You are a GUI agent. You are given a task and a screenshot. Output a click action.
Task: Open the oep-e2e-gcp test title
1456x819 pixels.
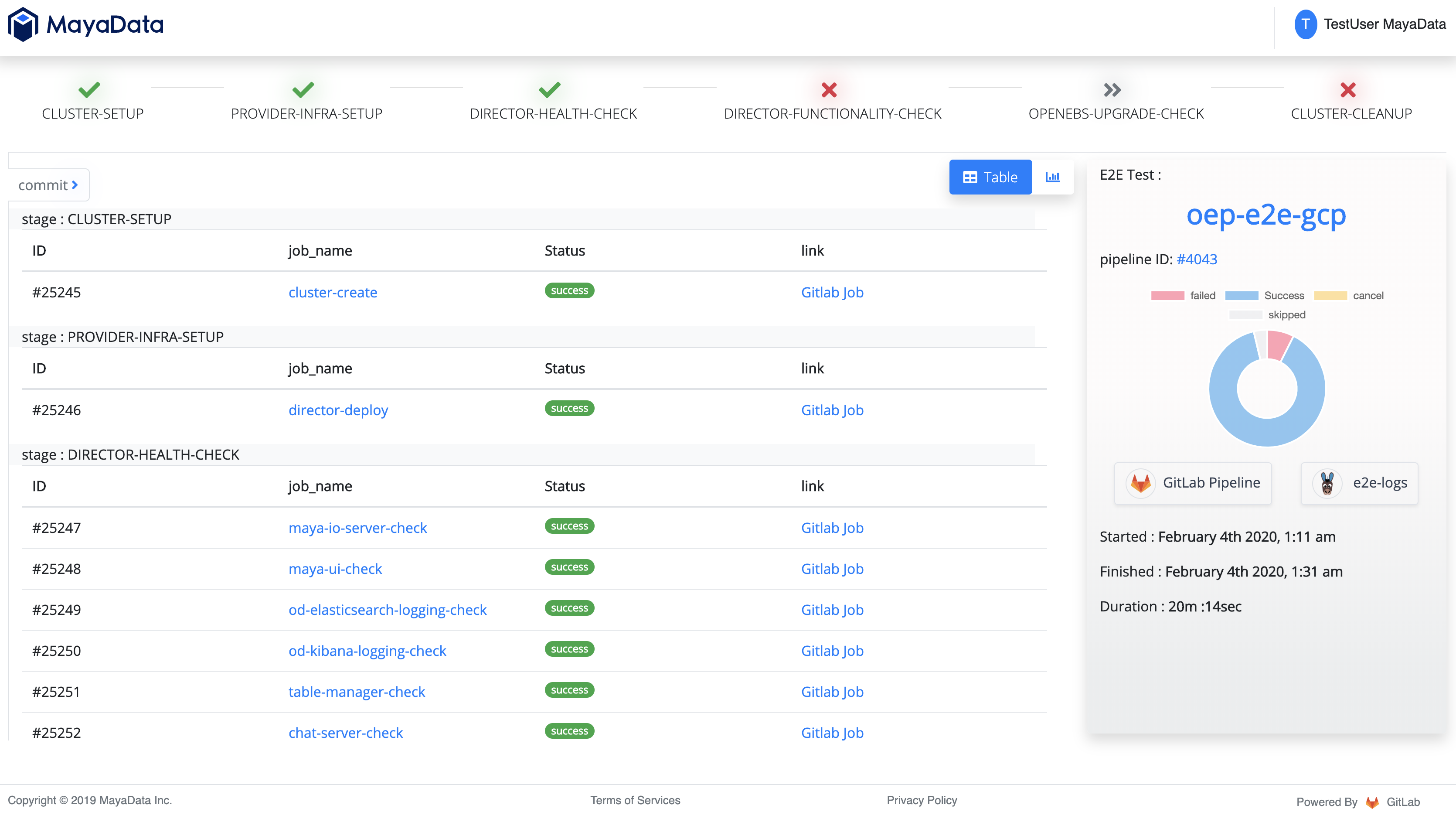coord(1266,215)
